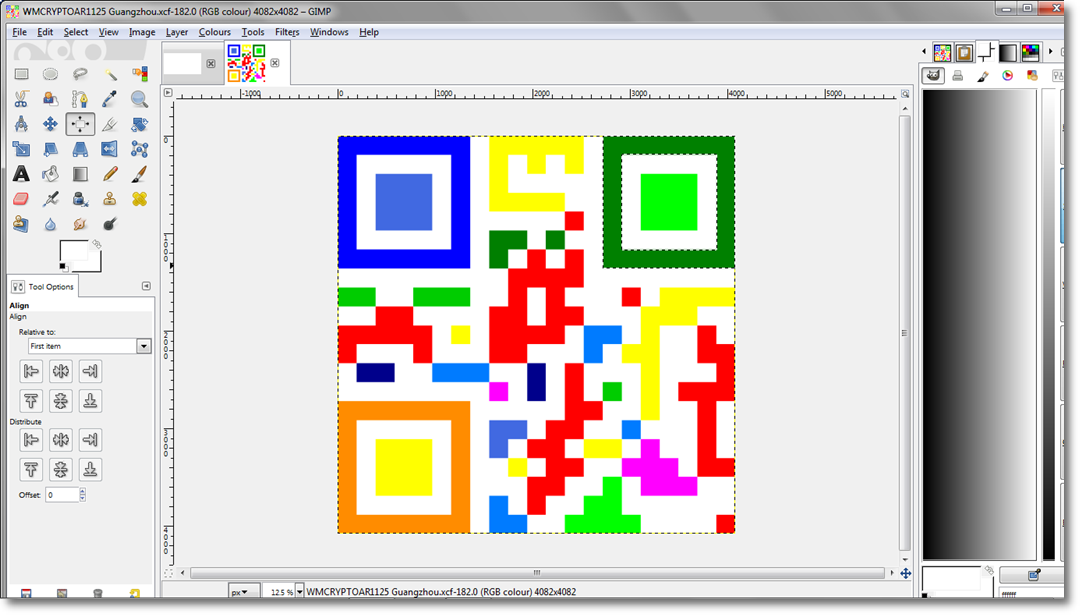Screen dimensions: 1080x615
Task: Open the Tool Options tab configuration menu
Action: 146,286
